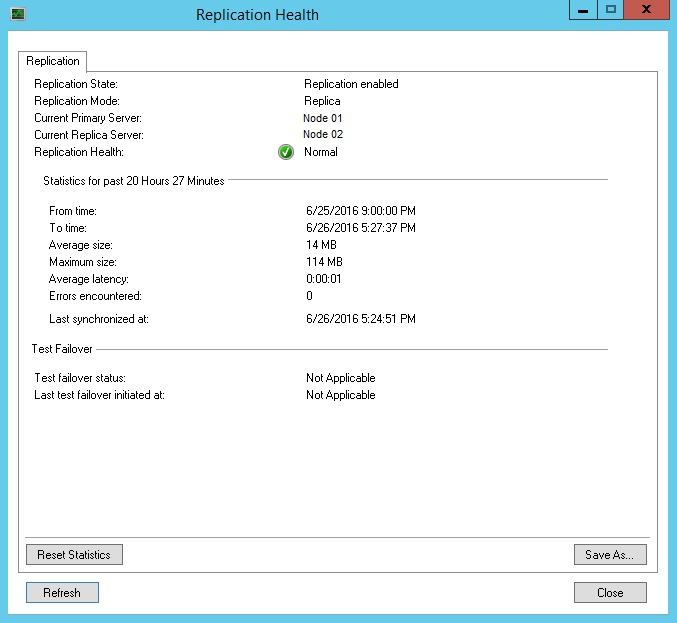The width and height of the screenshot is (677, 623).
Task: Click the 'Replication Mode:' label
Action: point(77,101)
